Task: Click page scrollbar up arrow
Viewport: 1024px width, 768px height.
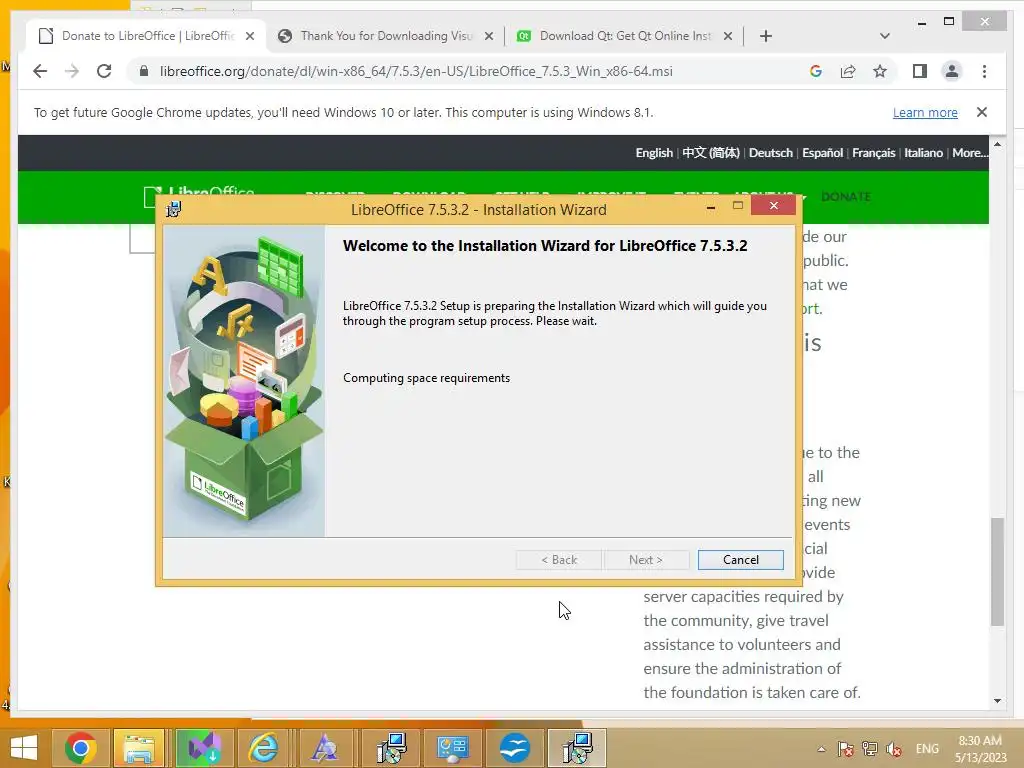Action: click(997, 144)
